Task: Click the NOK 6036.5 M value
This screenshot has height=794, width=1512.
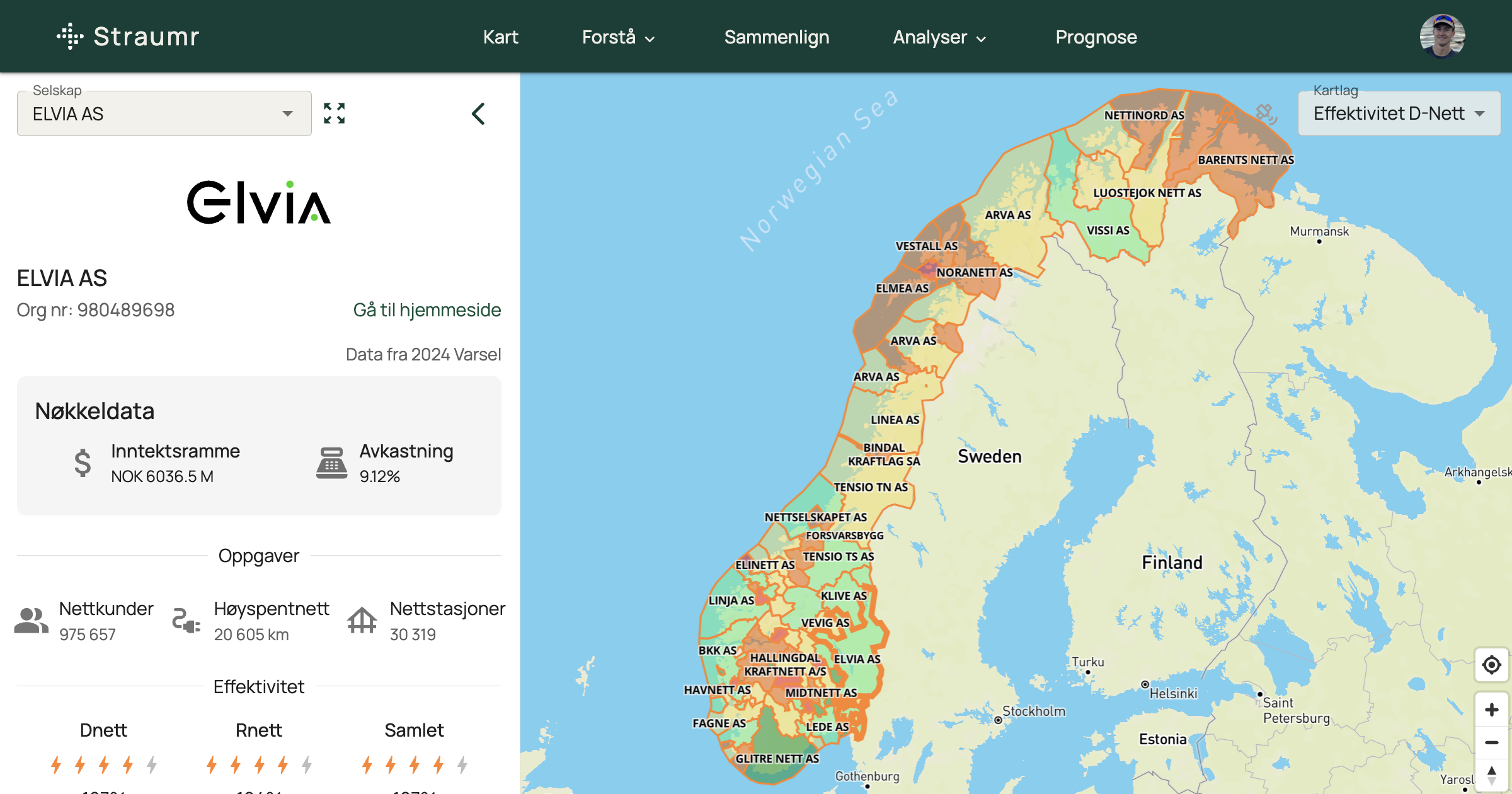Action: pyautogui.click(x=163, y=476)
